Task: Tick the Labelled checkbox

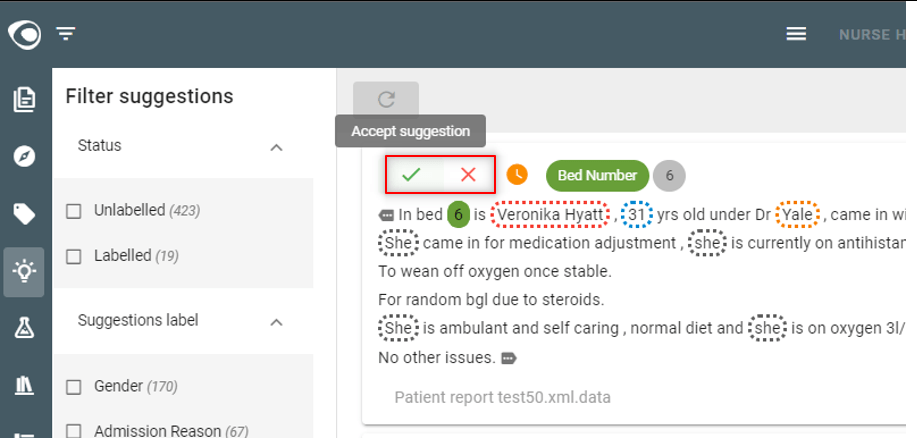Action: click(74, 256)
